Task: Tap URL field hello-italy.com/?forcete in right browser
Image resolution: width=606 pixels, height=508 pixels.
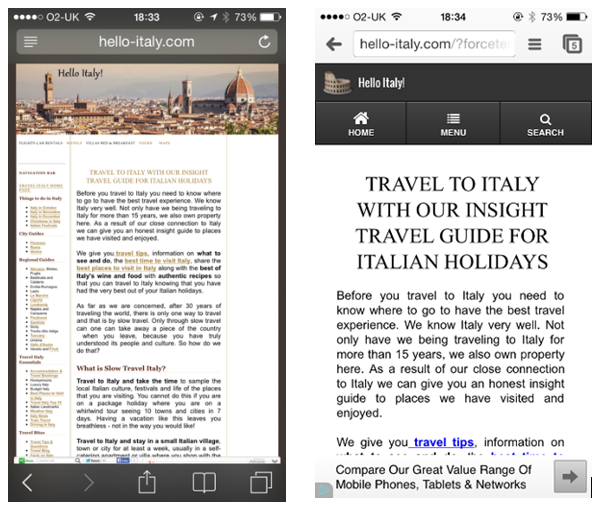Action: coord(434,44)
